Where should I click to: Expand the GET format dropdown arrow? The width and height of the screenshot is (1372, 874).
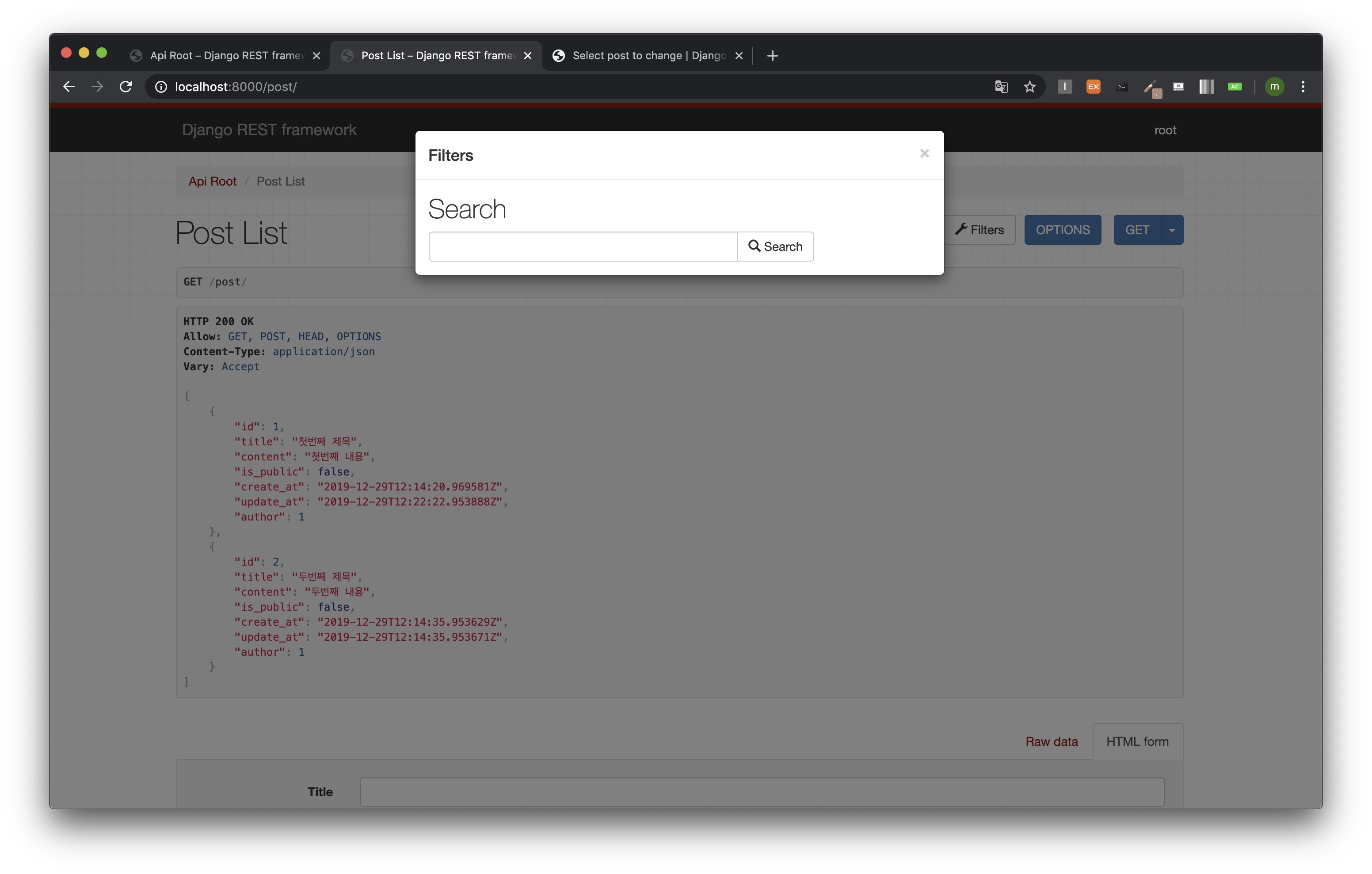pyautogui.click(x=1172, y=230)
